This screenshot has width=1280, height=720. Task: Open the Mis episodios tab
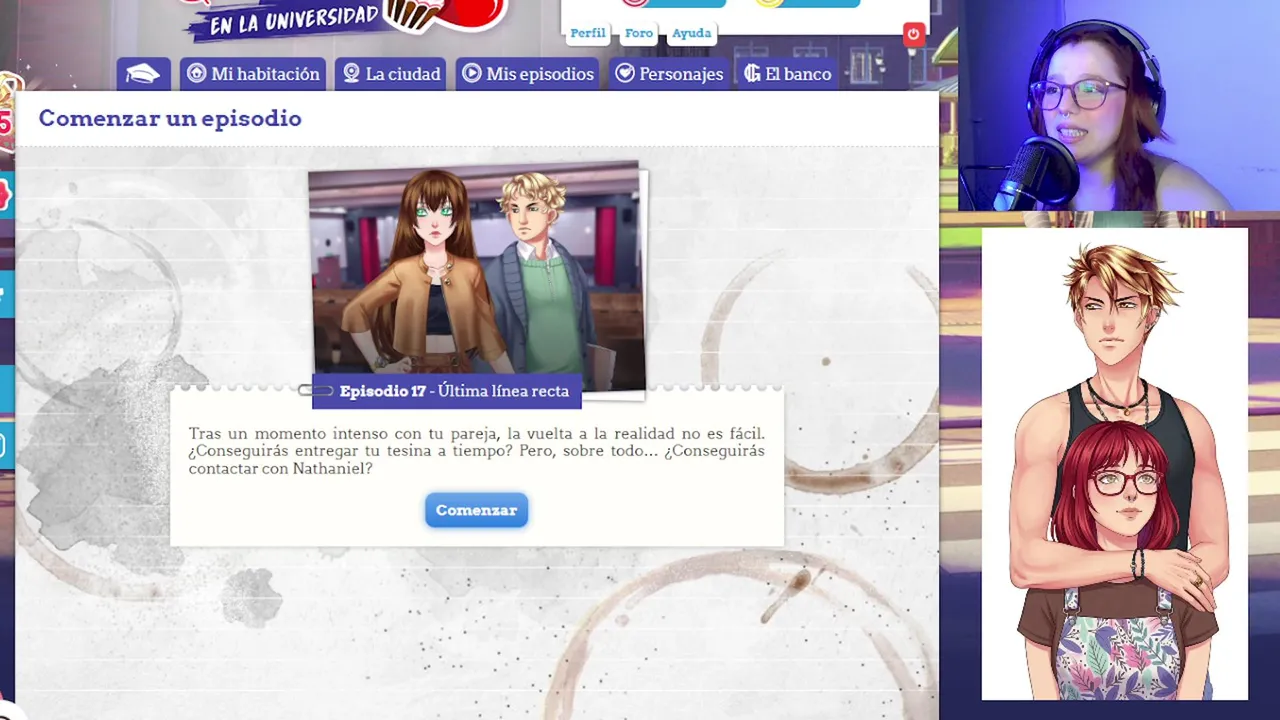tap(528, 74)
